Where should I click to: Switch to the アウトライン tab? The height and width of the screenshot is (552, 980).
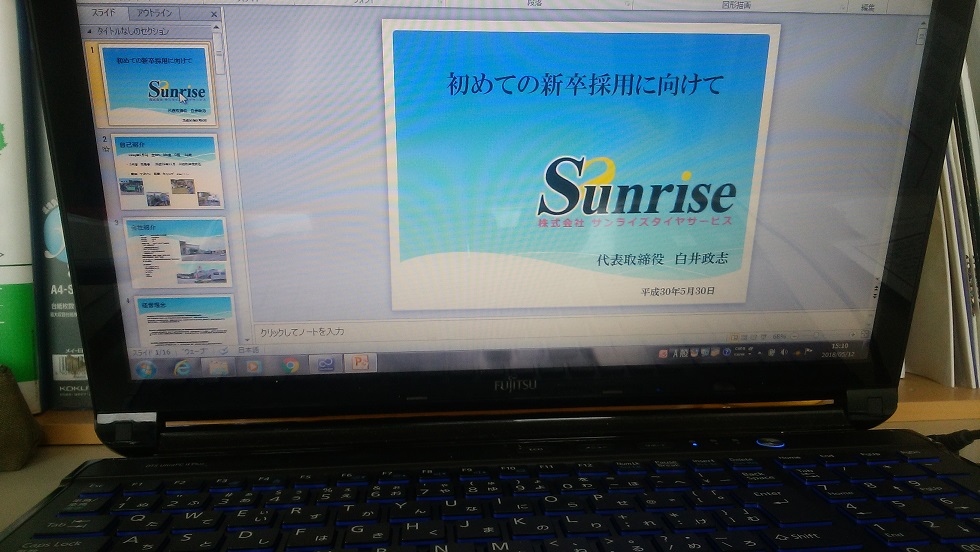[153, 13]
